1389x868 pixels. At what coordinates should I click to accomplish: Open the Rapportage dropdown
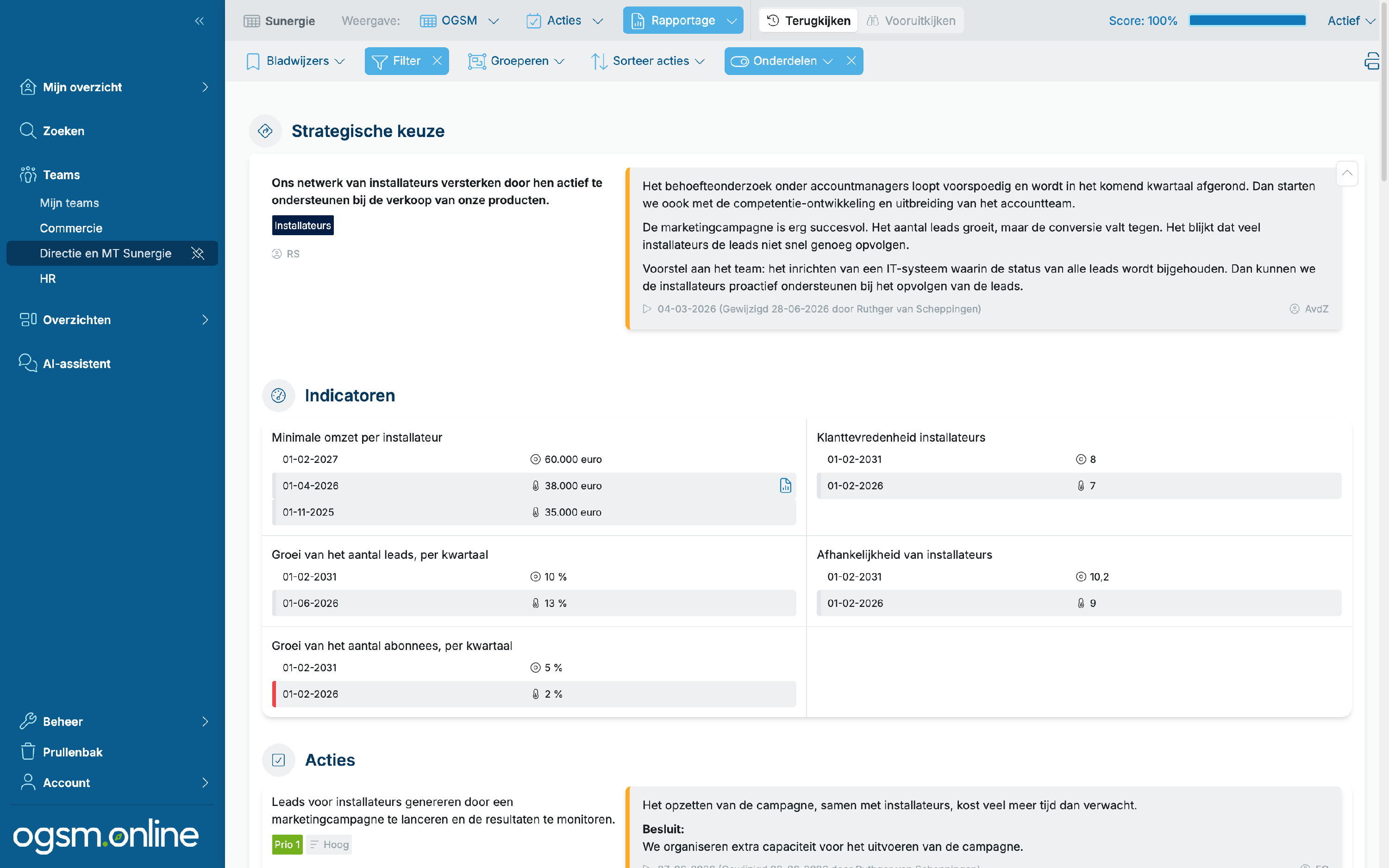[683, 21]
